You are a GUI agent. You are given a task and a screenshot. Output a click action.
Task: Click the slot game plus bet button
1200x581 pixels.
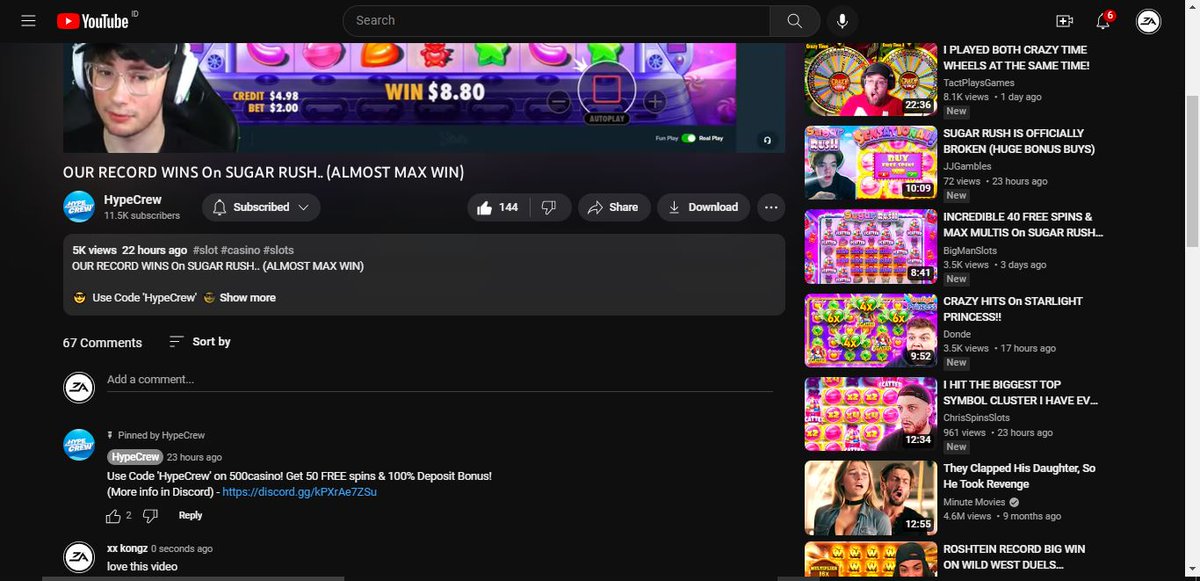click(x=654, y=101)
